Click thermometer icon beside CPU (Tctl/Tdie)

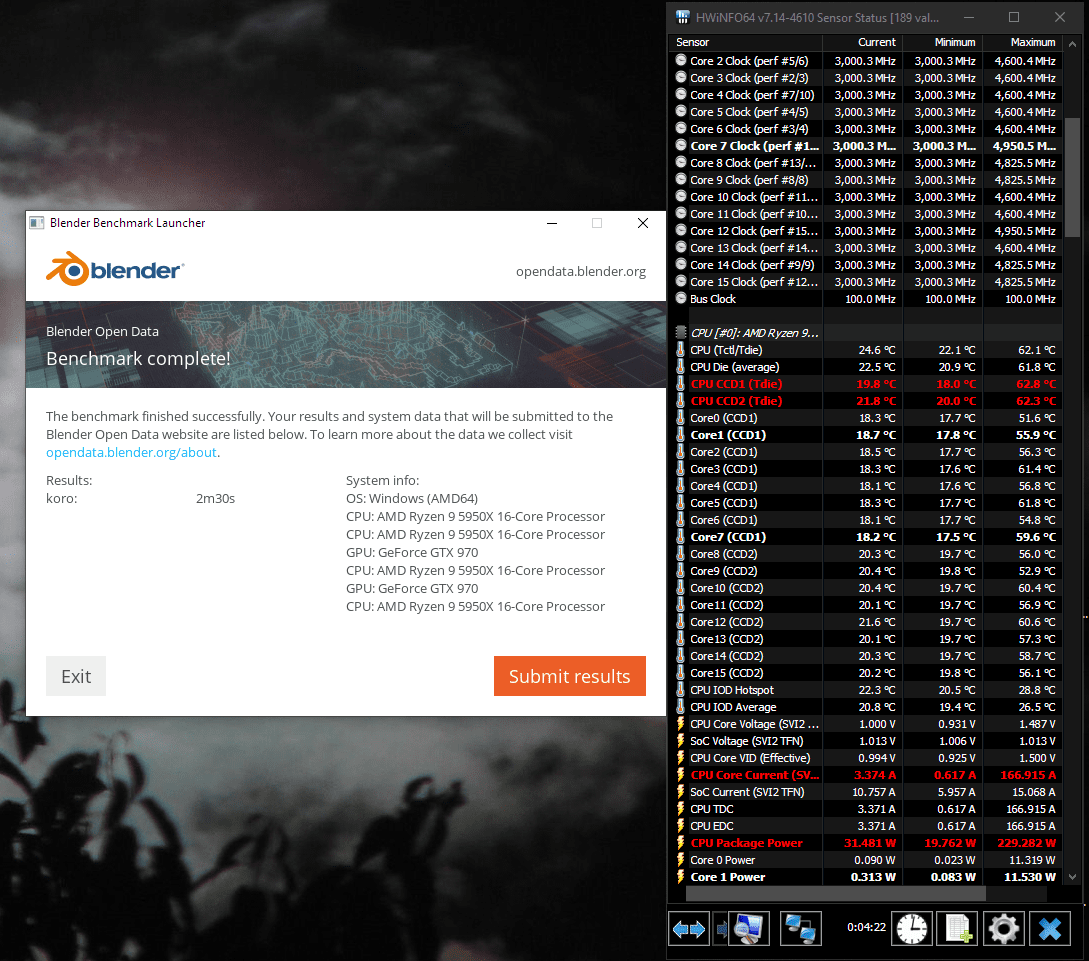click(681, 350)
